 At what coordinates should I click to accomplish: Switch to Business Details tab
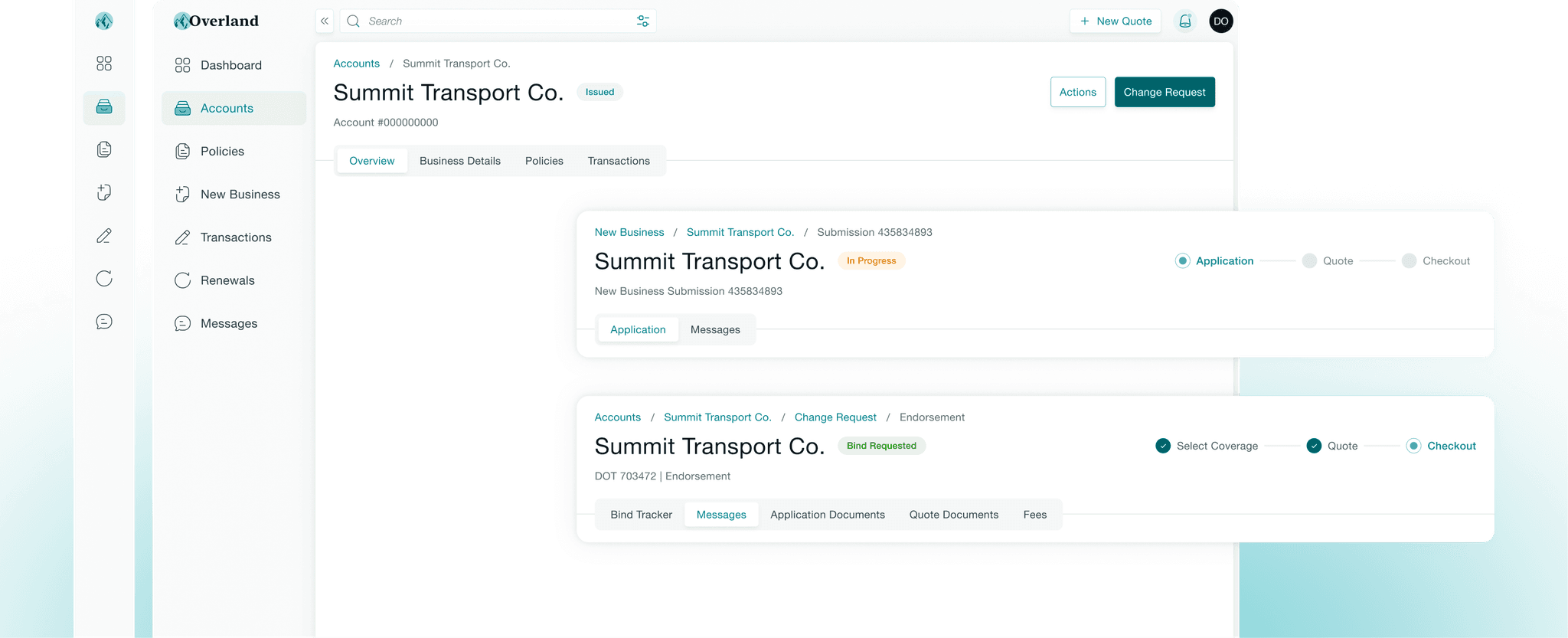(460, 161)
